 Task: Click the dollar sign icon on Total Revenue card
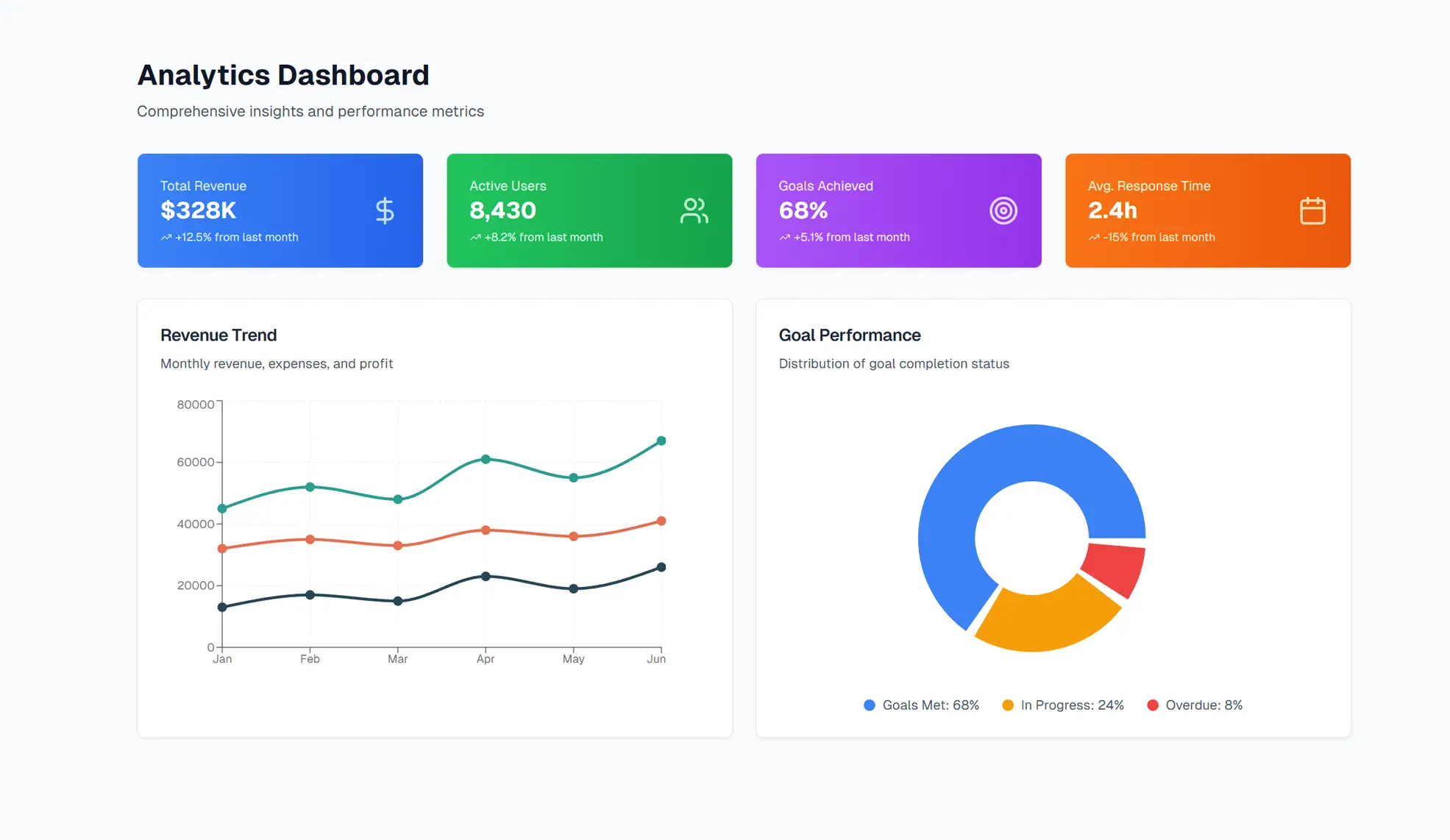point(385,210)
